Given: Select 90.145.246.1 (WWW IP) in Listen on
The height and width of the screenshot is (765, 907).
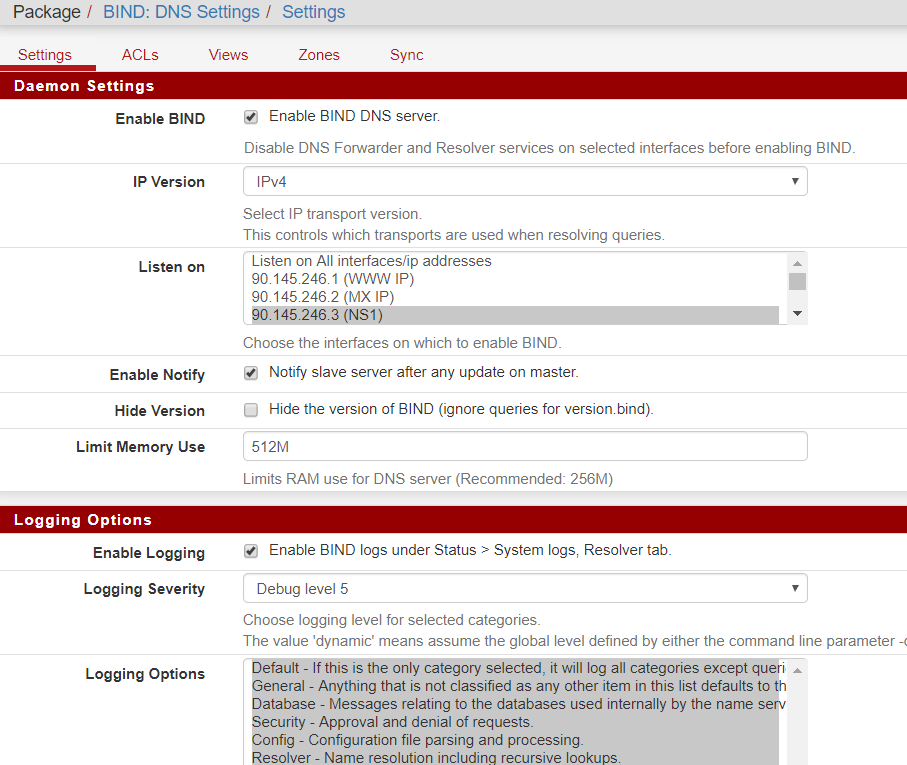Looking at the screenshot, I should click(515, 279).
